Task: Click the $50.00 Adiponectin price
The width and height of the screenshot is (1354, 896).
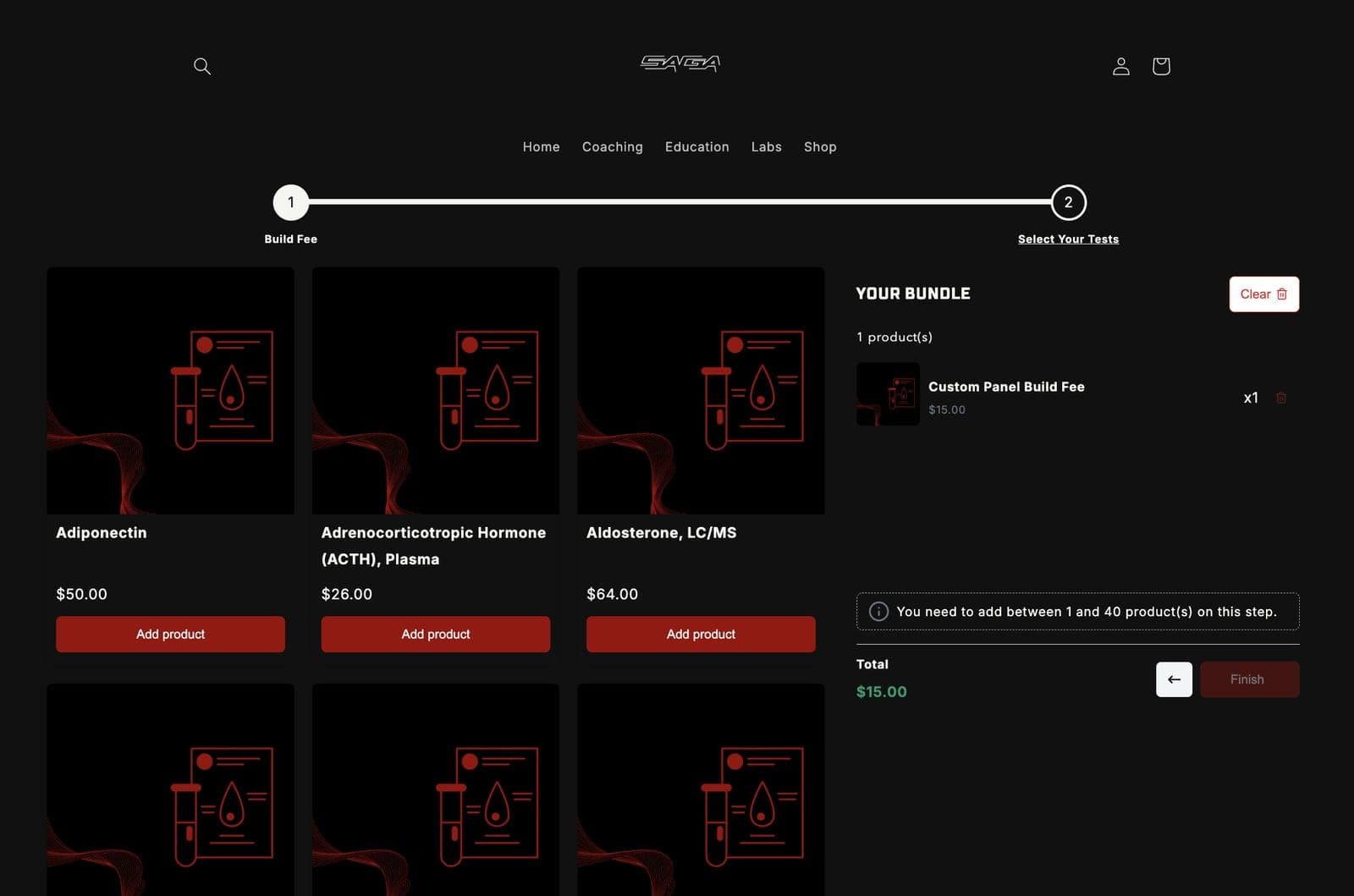Action: [81, 594]
